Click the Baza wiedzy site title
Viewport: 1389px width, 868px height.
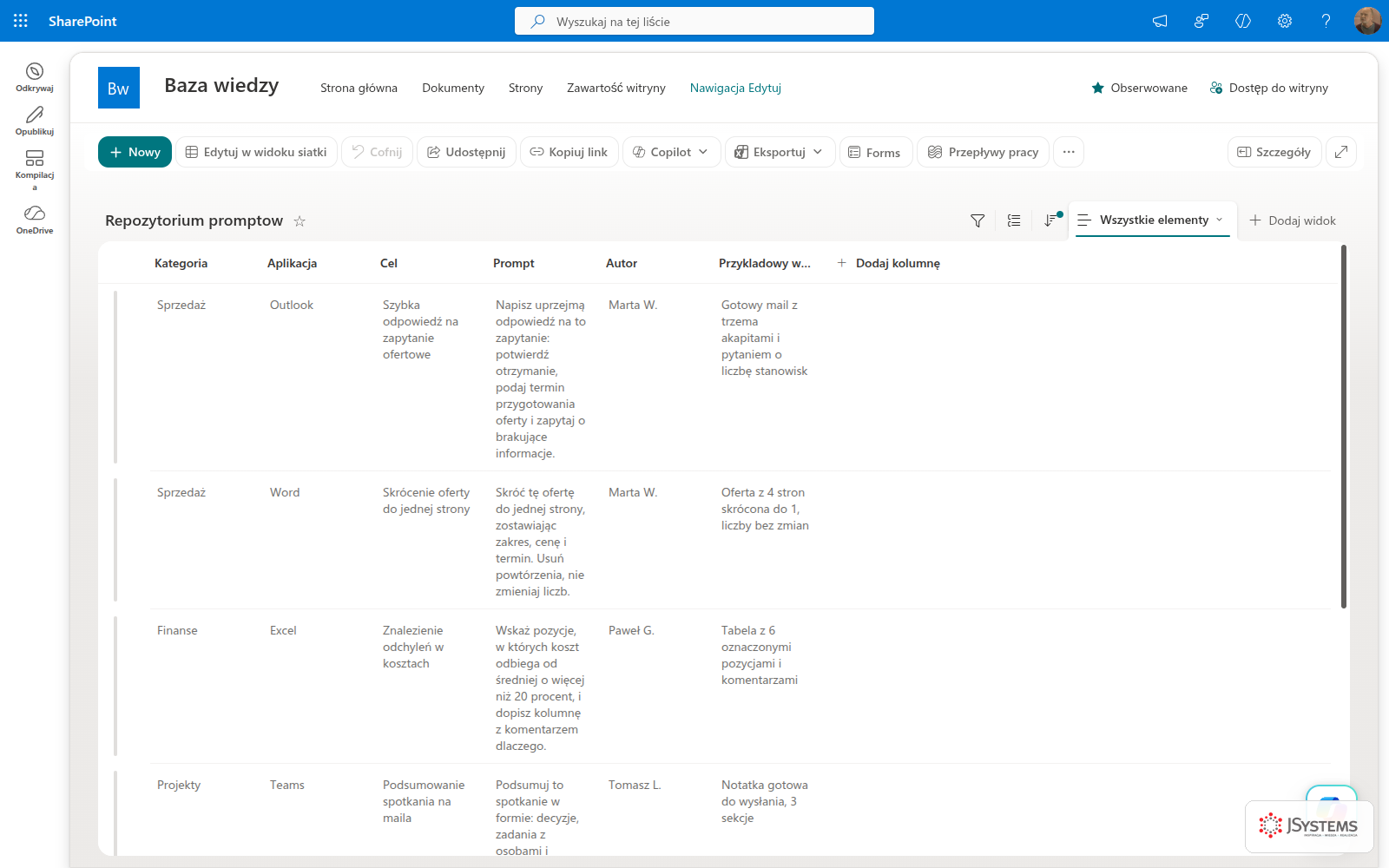(221, 85)
